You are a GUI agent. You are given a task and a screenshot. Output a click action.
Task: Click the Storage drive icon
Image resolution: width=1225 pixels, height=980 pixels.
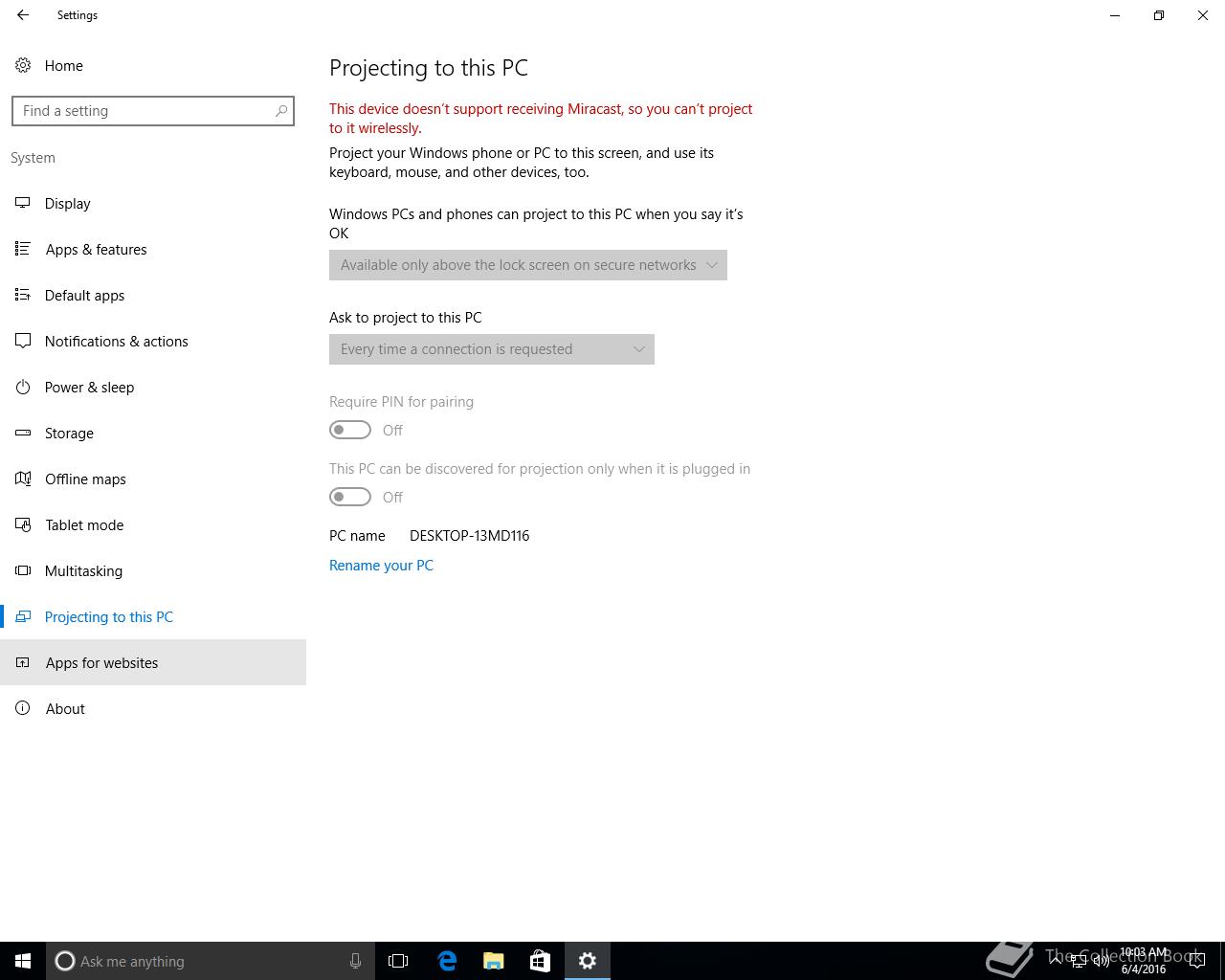23,433
